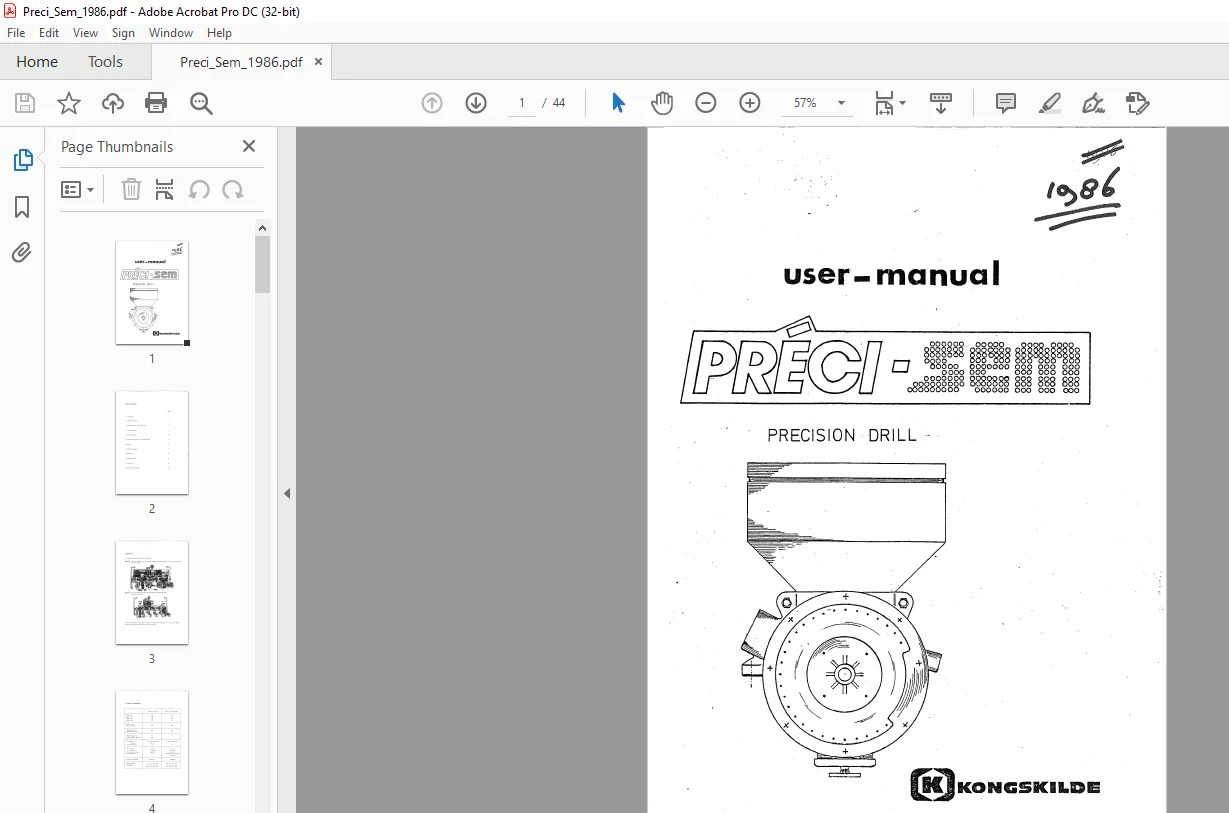This screenshot has height=813, width=1229.
Task: Open fit page options dropdown arrow
Action: click(903, 103)
